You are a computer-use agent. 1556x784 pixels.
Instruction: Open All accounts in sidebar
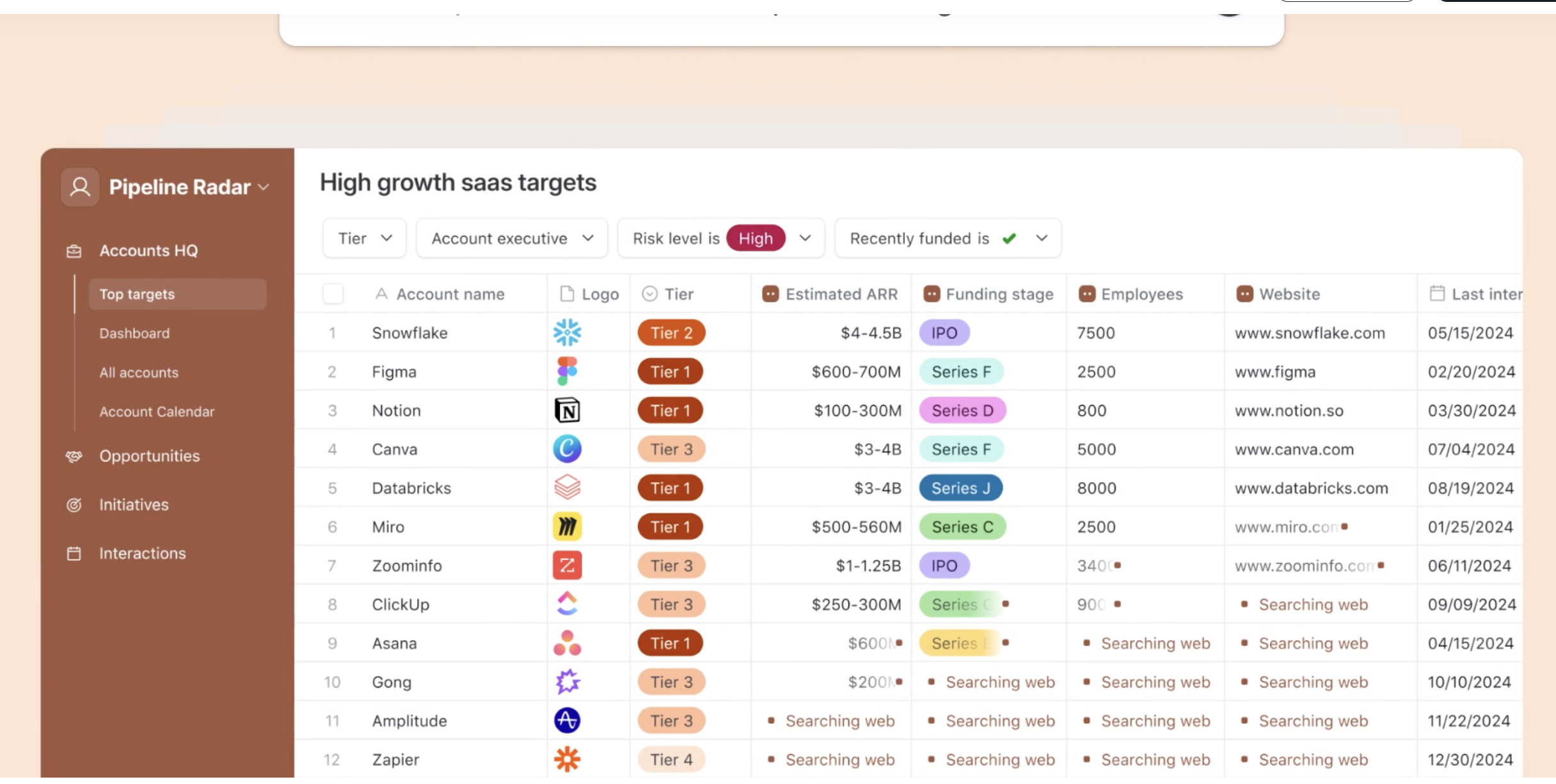139,372
